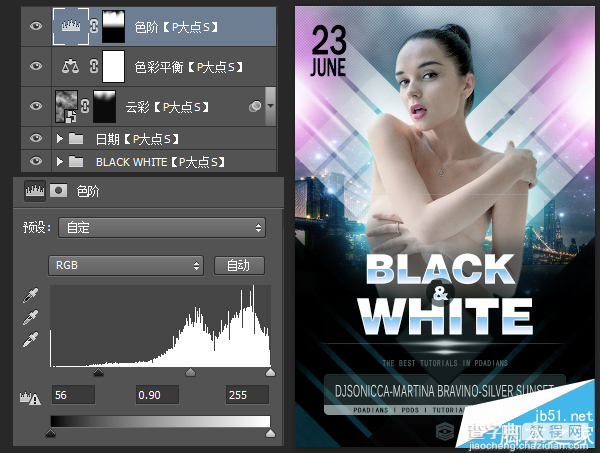The width and height of the screenshot is (600, 453).
Task: Select the 云彩【P大点S】 layer name
Action: (167, 107)
